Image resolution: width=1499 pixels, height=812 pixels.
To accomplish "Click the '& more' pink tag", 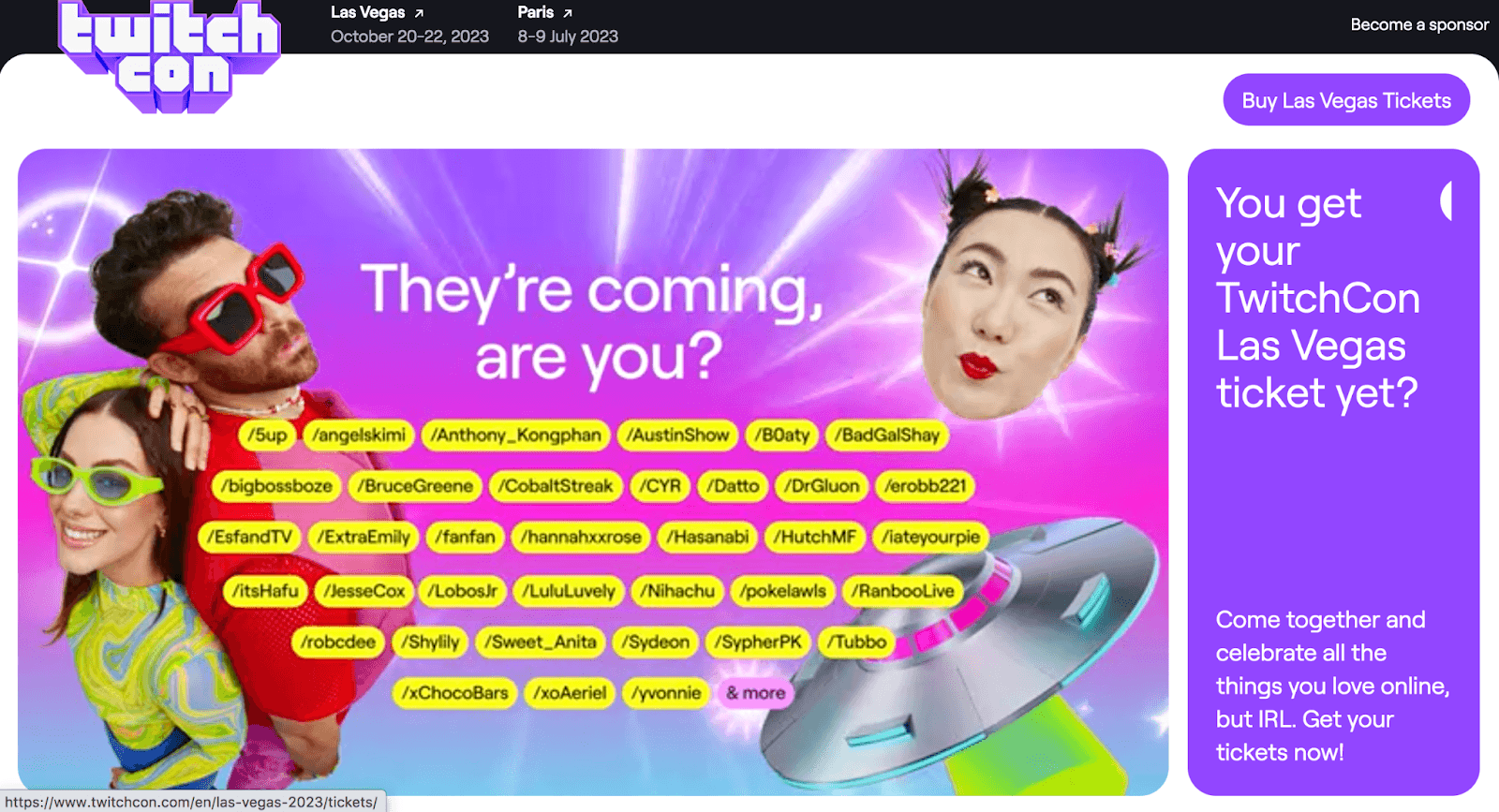I will (x=755, y=693).
